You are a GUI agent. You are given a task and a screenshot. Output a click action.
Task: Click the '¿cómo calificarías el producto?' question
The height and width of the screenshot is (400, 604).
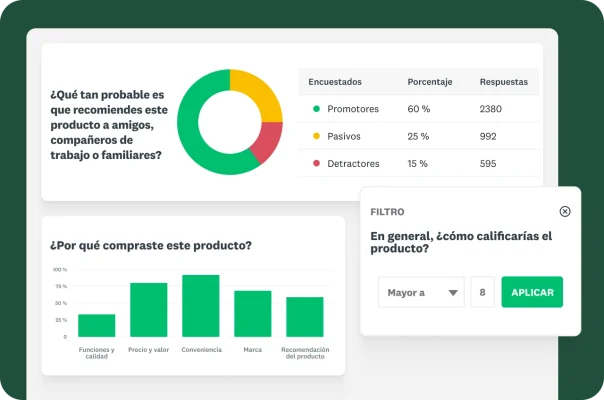coord(461,242)
